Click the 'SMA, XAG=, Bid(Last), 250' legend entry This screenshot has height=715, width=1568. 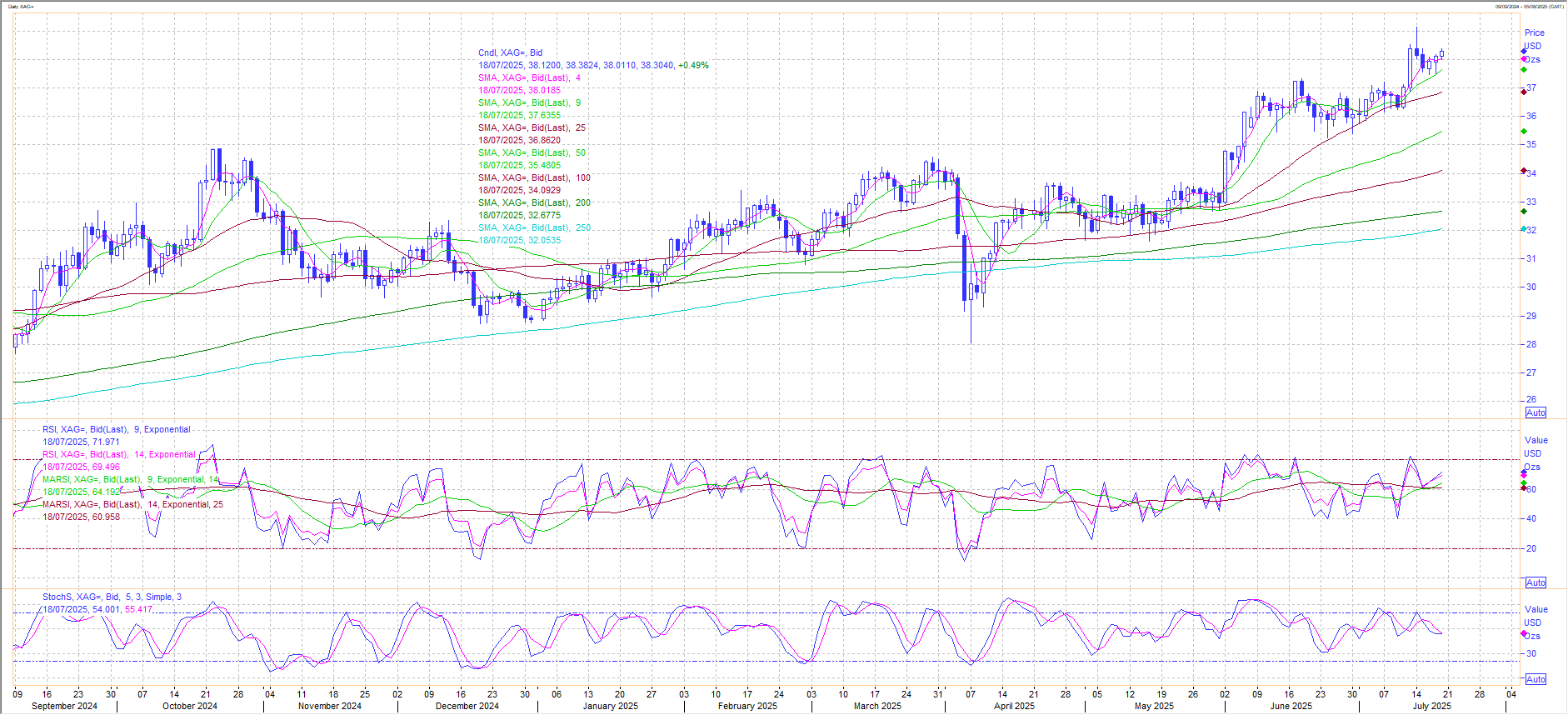tap(534, 227)
